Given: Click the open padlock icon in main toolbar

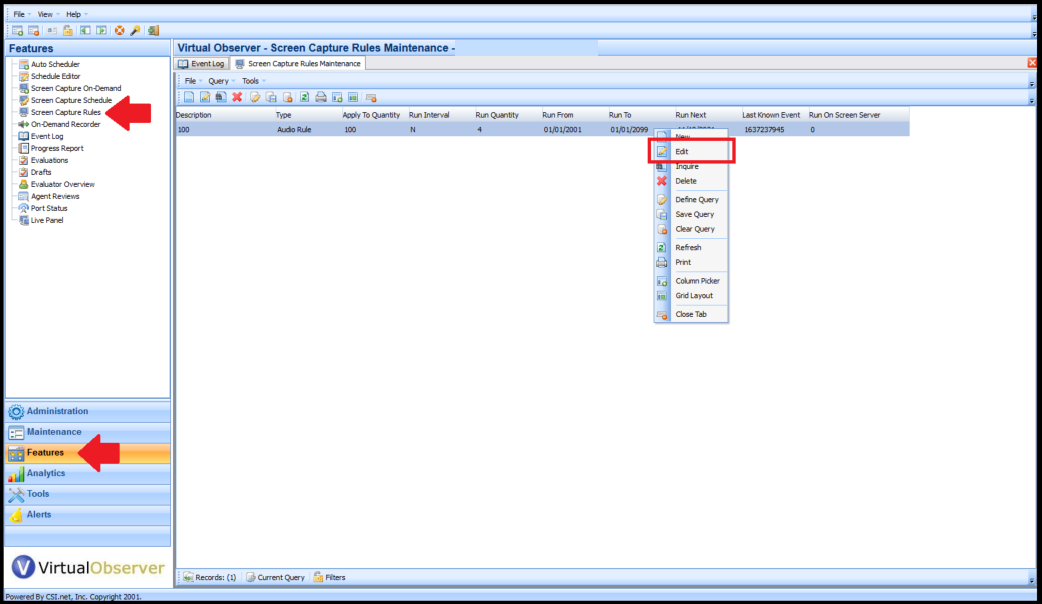Looking at the screenshot, I should point(68,31).
